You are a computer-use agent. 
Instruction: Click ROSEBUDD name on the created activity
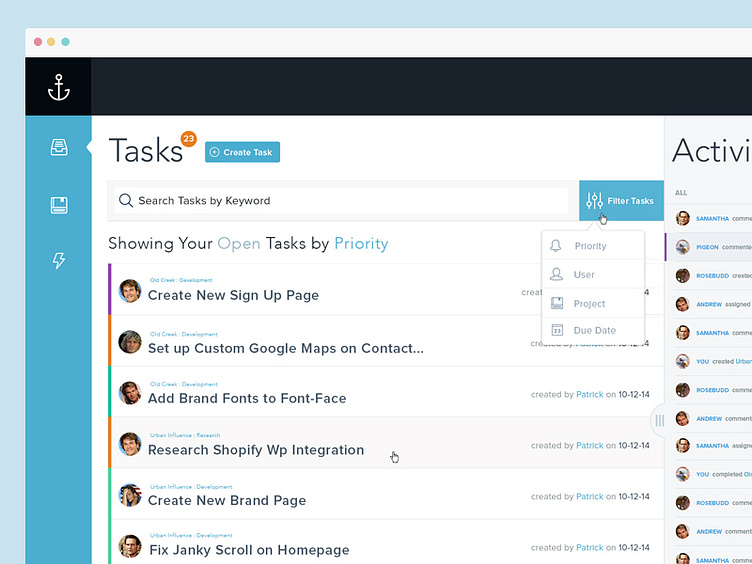pos(712,276)
